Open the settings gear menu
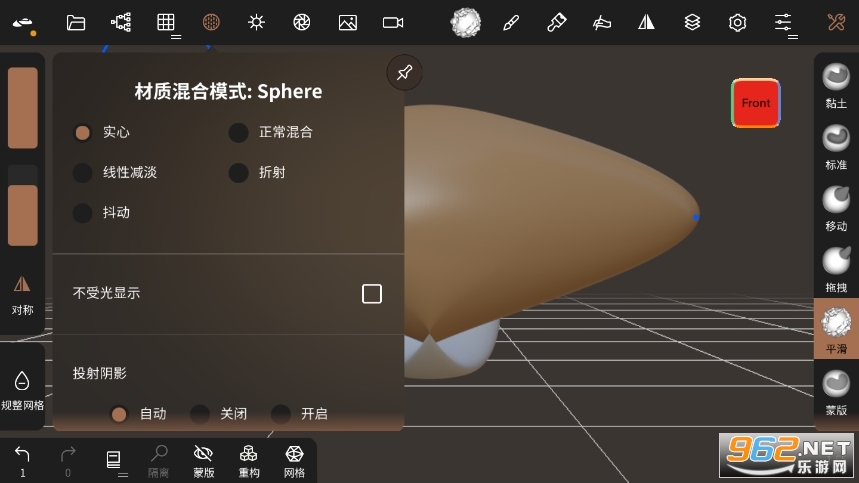 coord(738,22)
